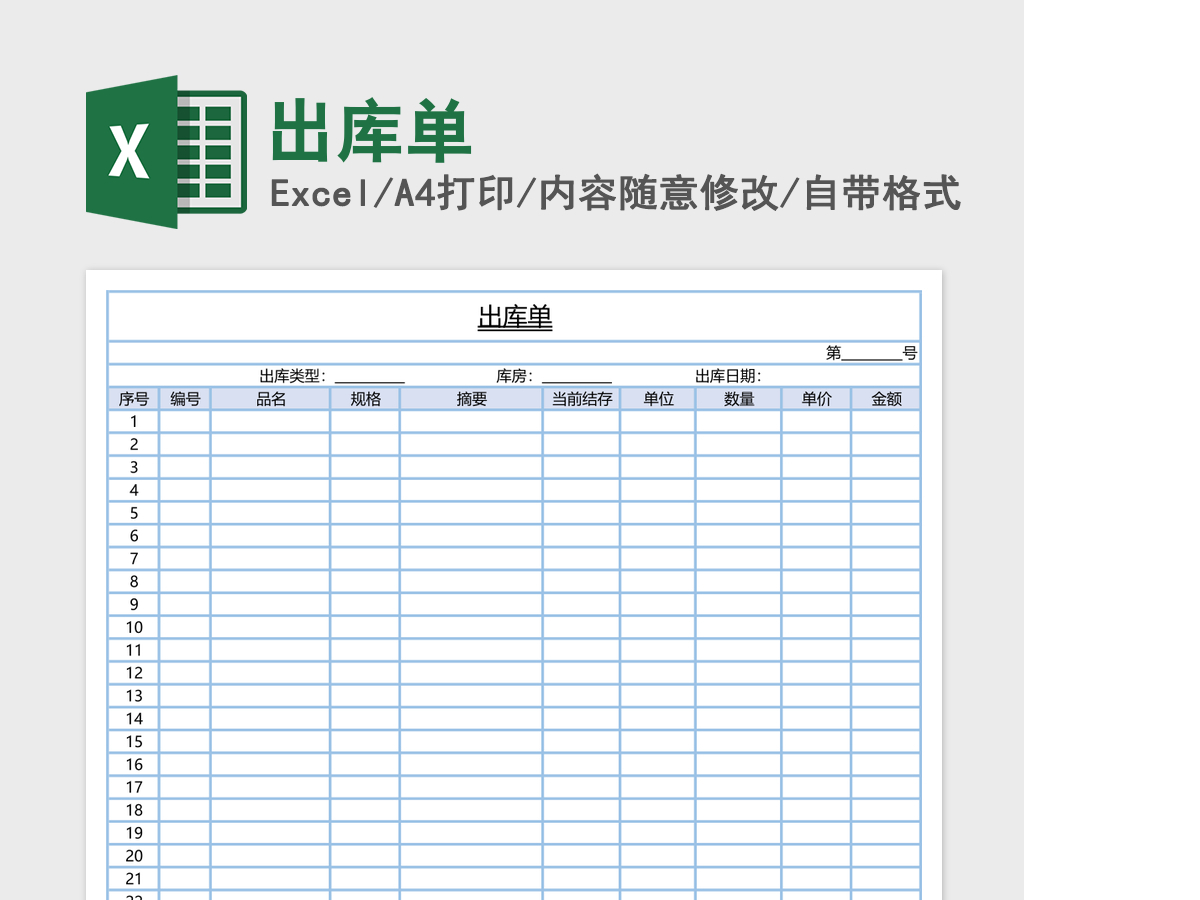Image resolution: width=1200 pixels, height=900 pixels.
Task: Click the empty 摘要 cell in row 10
Action: coord(471,628)
